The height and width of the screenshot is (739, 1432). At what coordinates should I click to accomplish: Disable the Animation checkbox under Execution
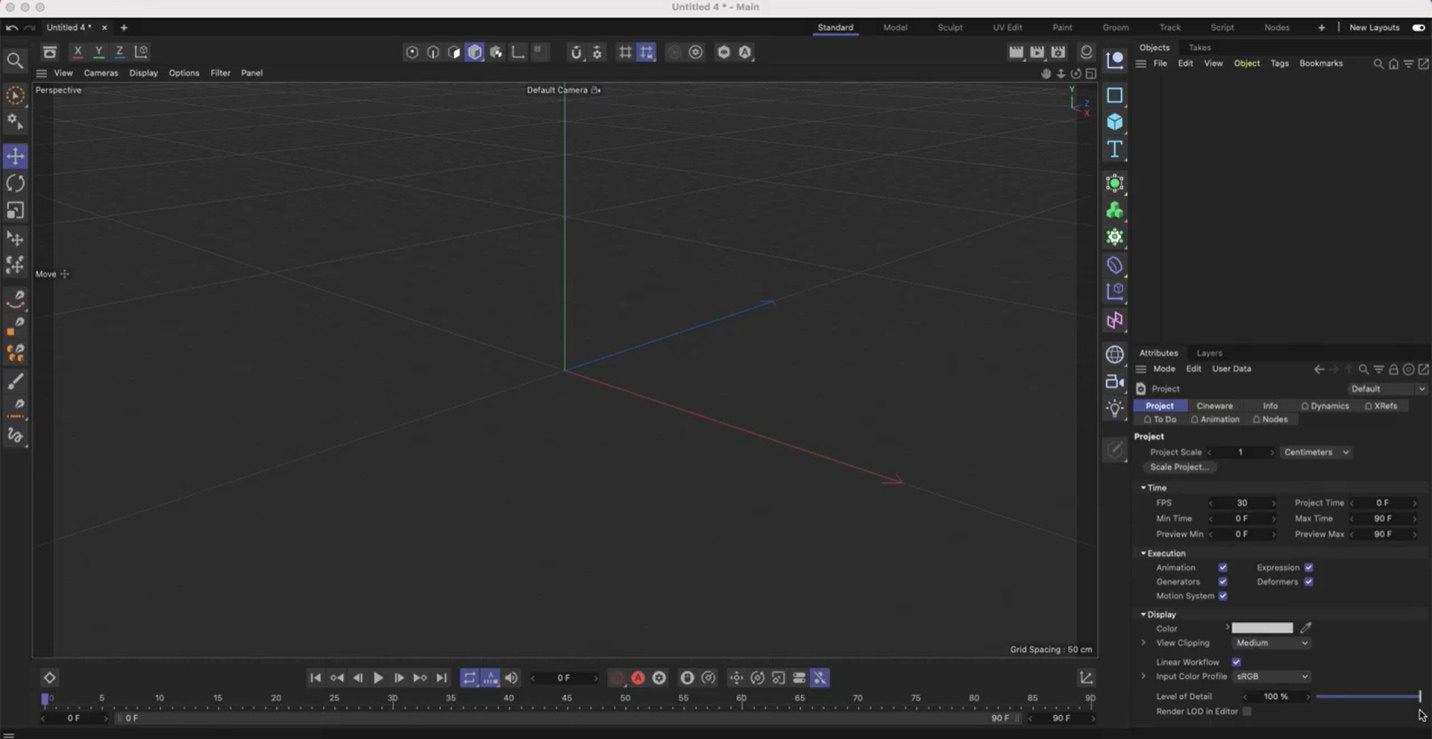tap(1223, 567)
